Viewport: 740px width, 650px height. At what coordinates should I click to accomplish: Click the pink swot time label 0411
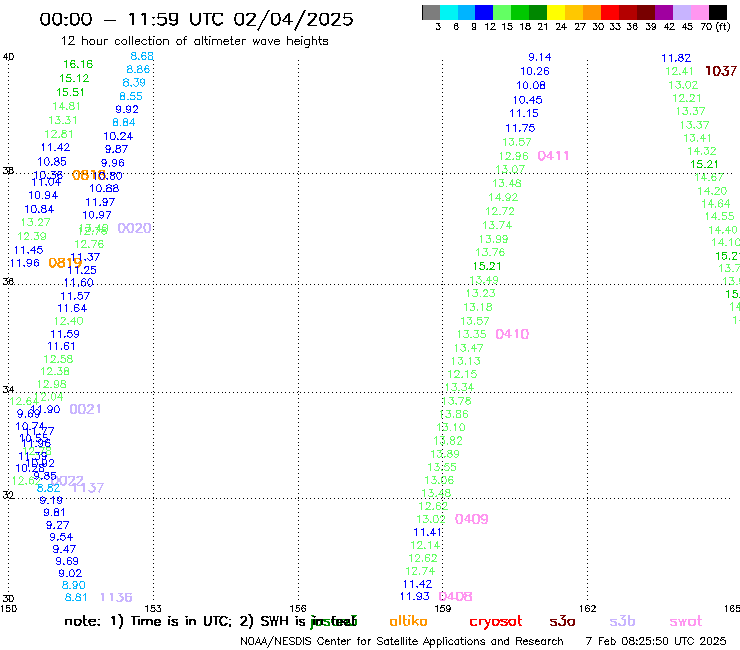[554, 156]
